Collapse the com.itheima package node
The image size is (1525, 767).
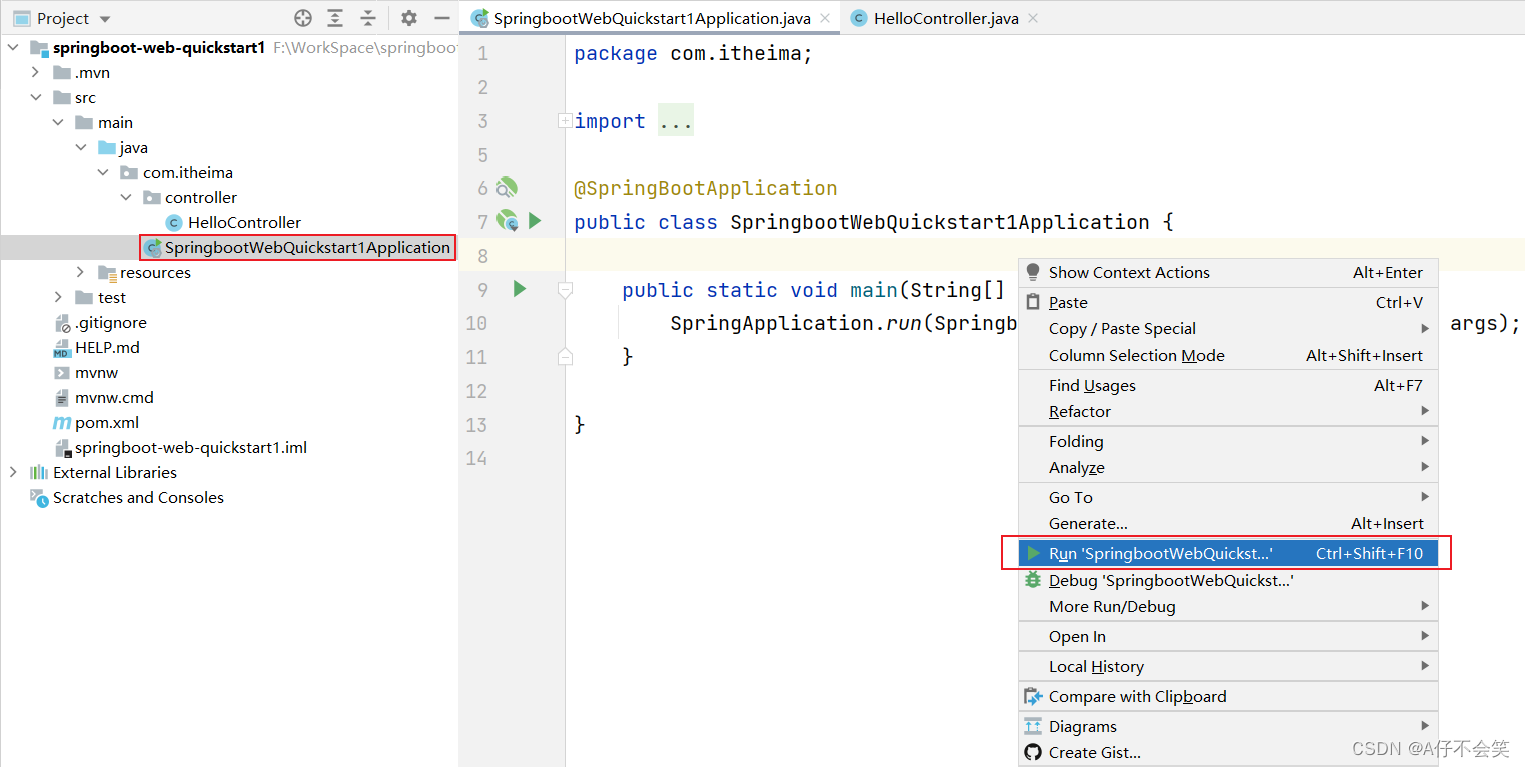(x=103, y=171)
